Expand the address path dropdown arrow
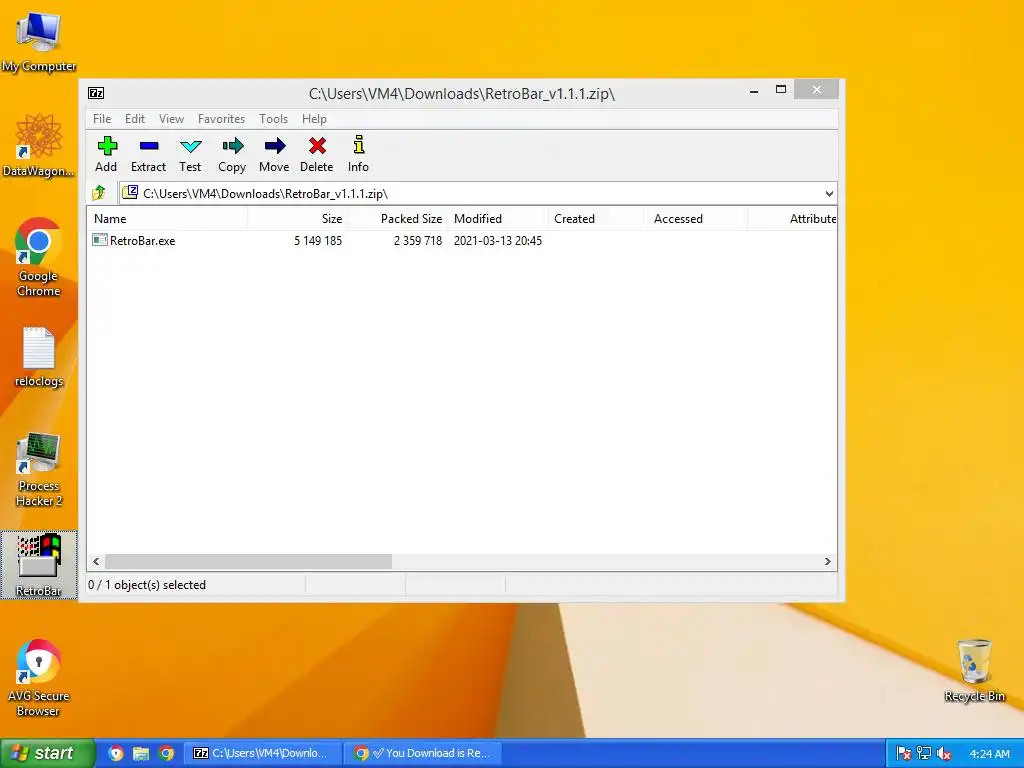 [x=829, y=193]
